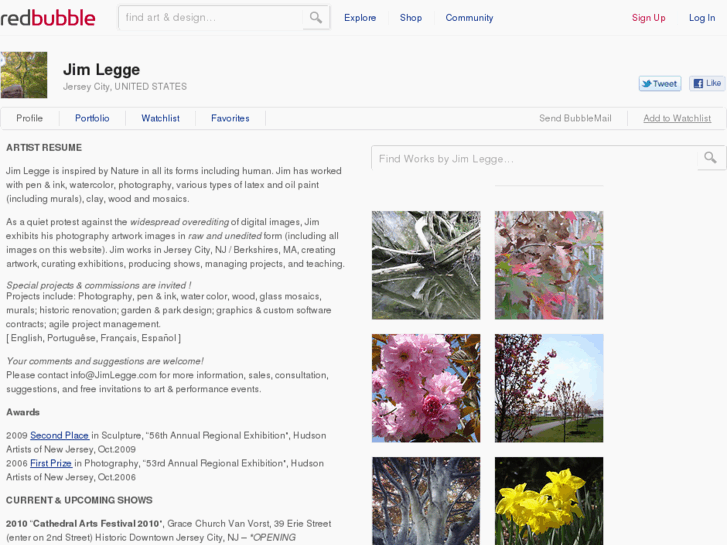Tweet this profile on Twitter
The height and width of the screenshot is (545, 727).
coord(660,83)
